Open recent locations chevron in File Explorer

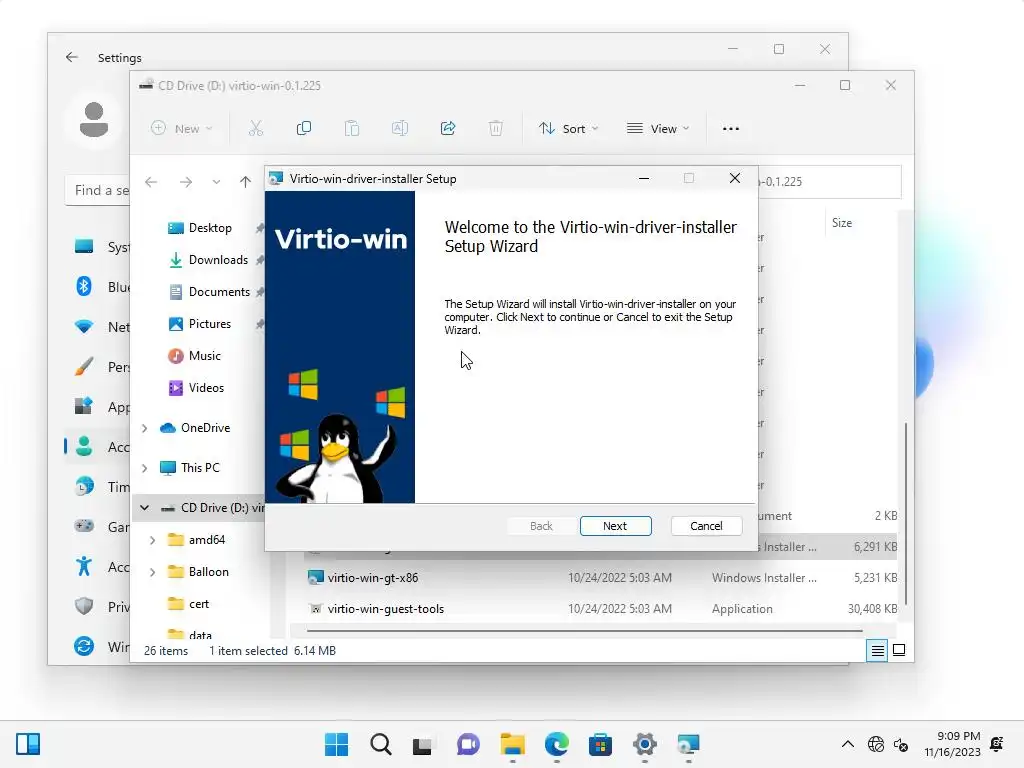pyautogui.click(x=216, y=182)
